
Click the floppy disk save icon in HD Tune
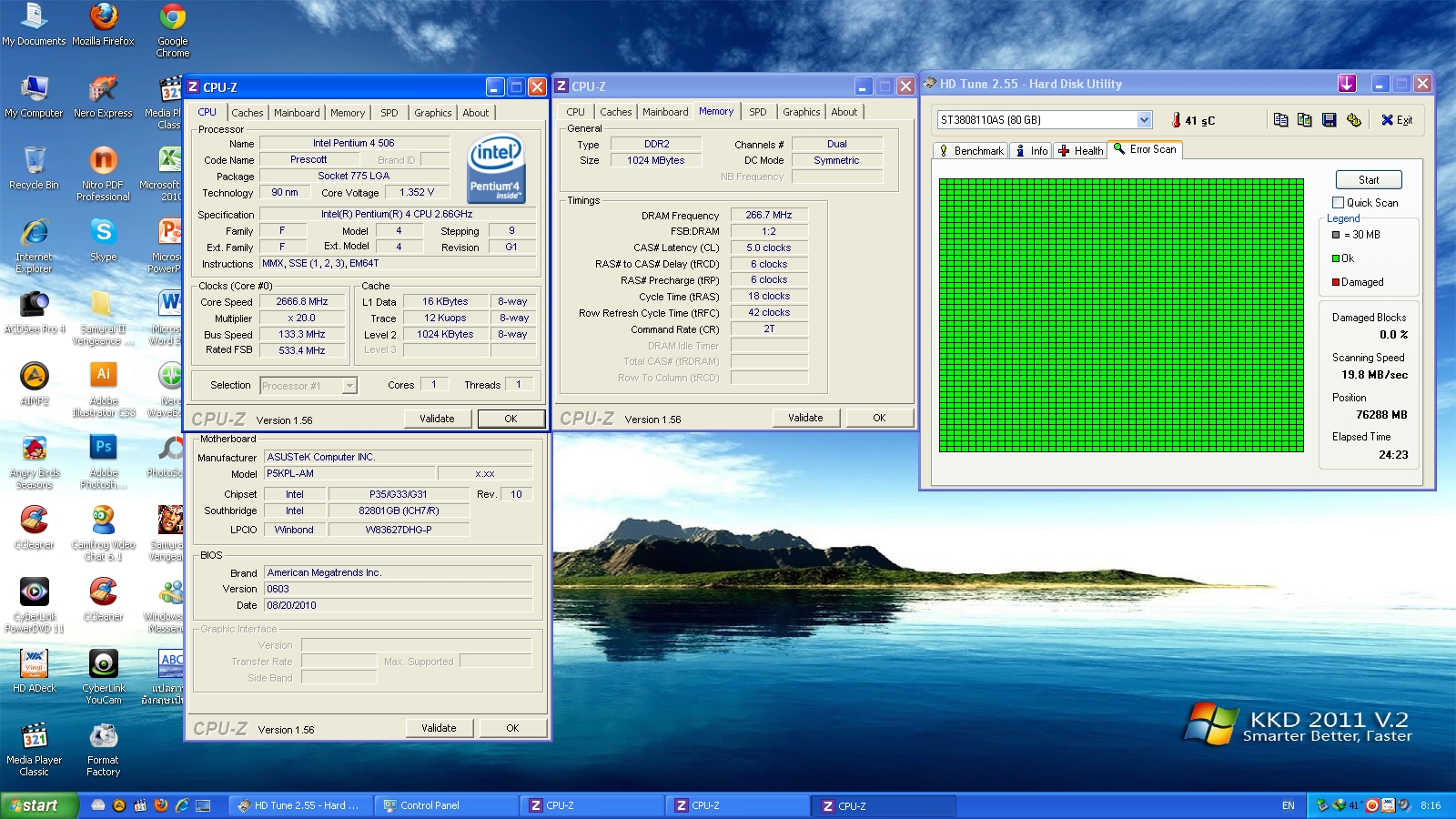[1329, 120]
